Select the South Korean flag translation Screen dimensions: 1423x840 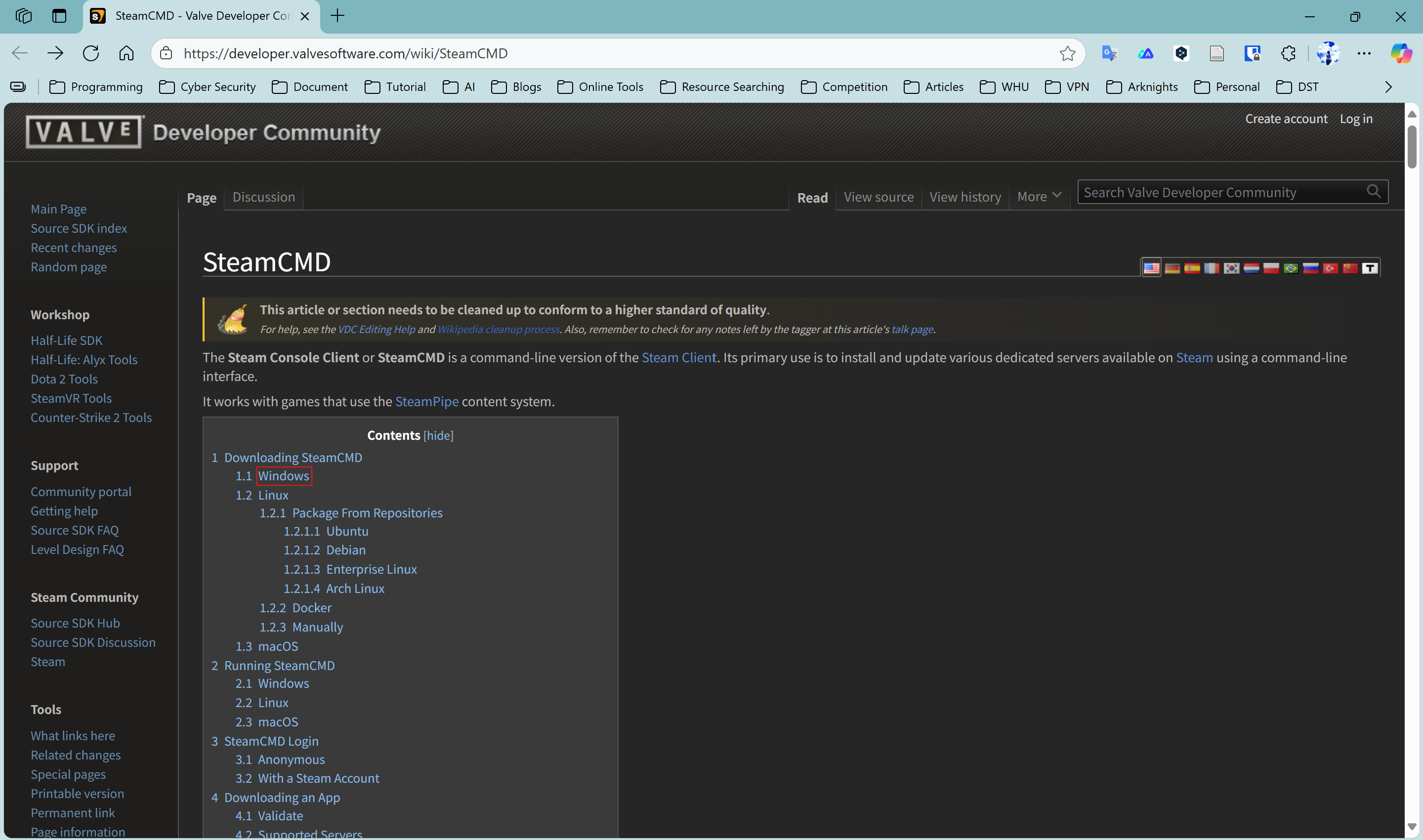click(1231, 268)
